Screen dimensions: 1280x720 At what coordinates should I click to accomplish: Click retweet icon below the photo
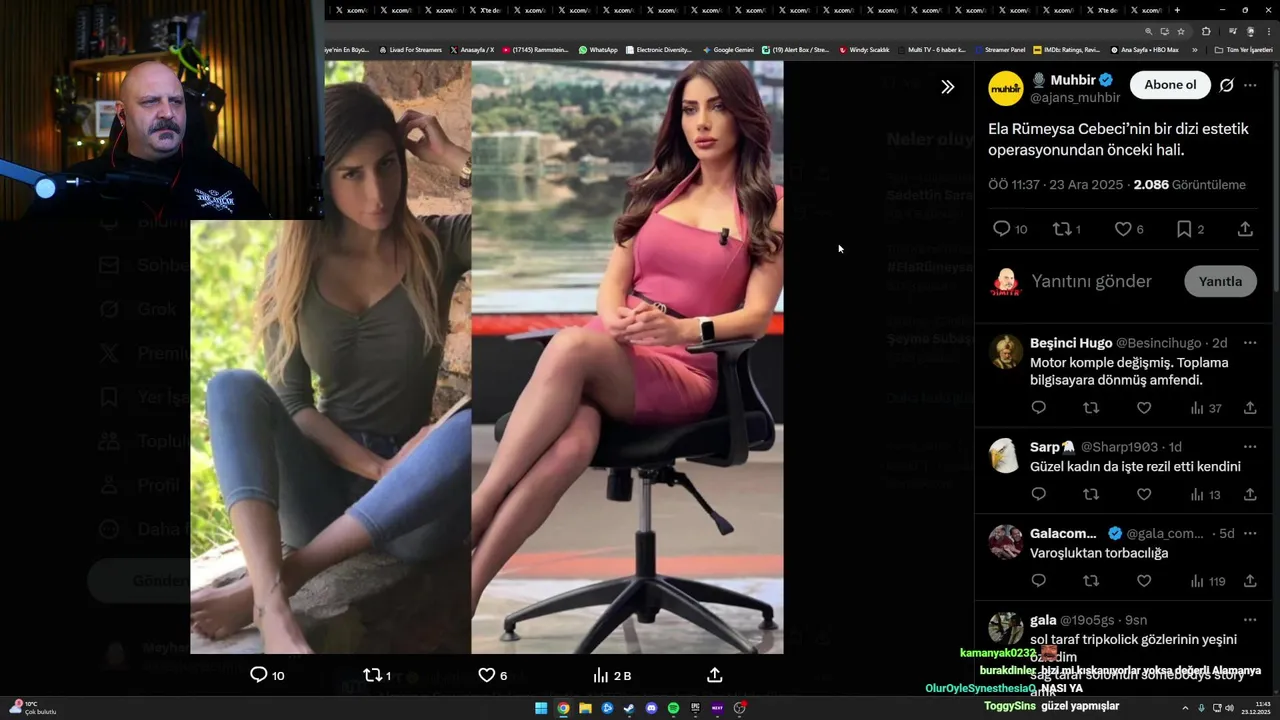pyautogui.click(x=373, y=675)
